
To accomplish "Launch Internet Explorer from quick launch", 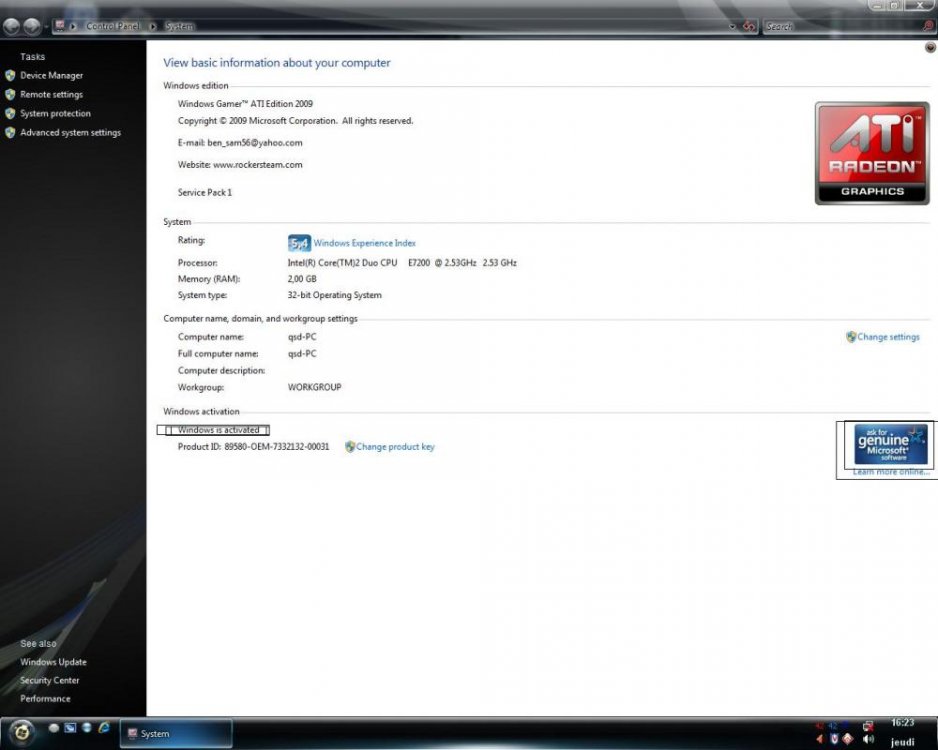I will tap(103, 728).
